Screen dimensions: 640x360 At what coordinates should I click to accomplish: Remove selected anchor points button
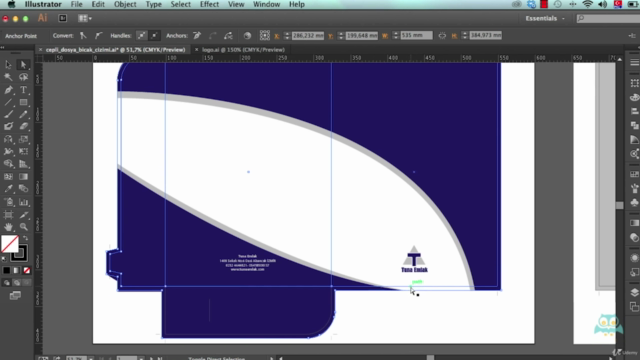coord(197,36)
